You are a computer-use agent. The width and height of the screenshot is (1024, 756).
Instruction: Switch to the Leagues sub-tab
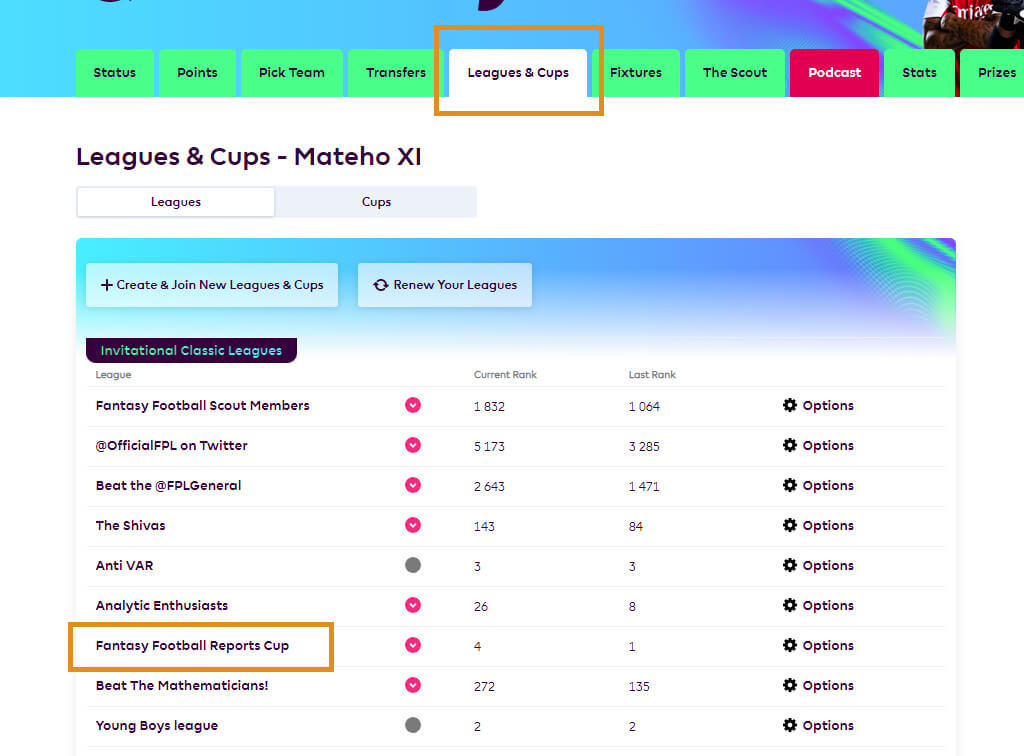(176, 202)
